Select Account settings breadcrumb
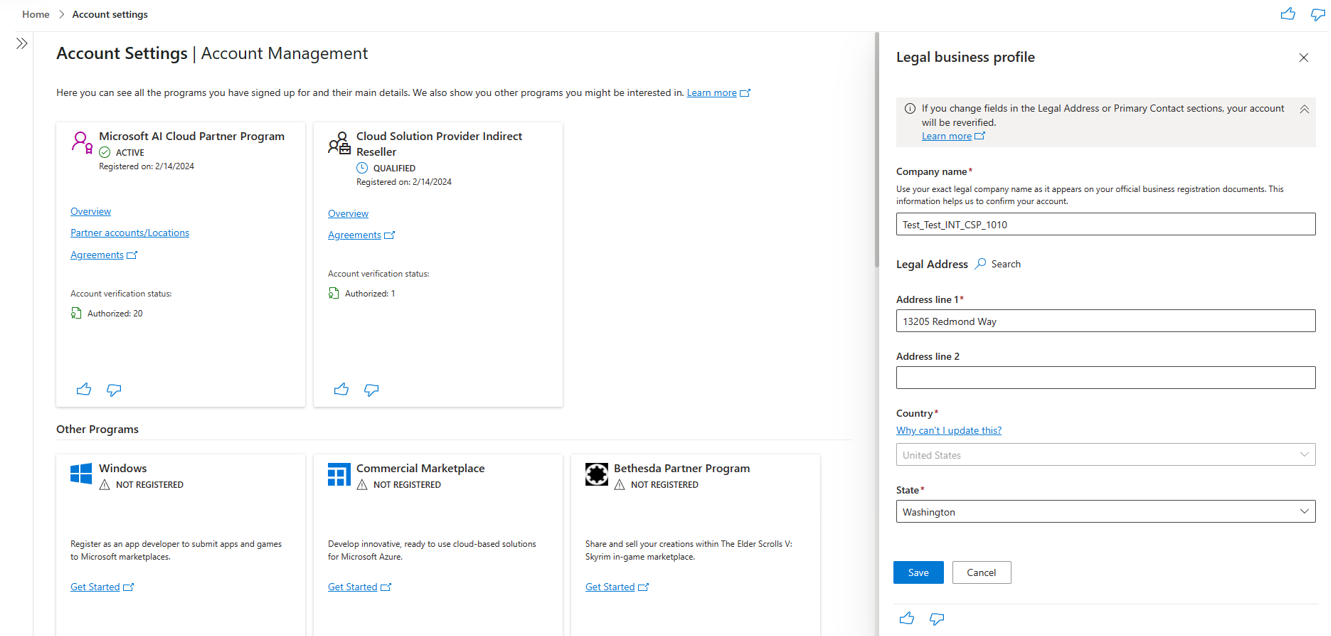The image size is (1331, 636). coord(110,15)
